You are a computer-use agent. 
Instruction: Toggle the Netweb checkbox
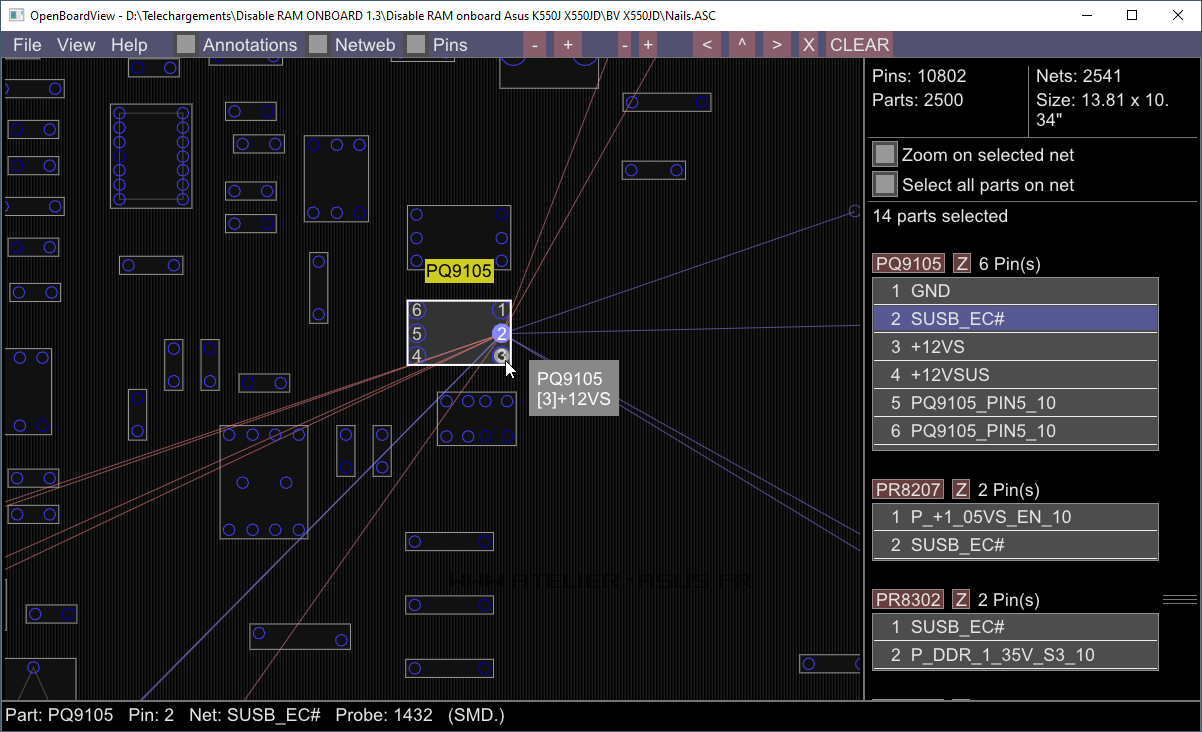click(x=318, y=45)
